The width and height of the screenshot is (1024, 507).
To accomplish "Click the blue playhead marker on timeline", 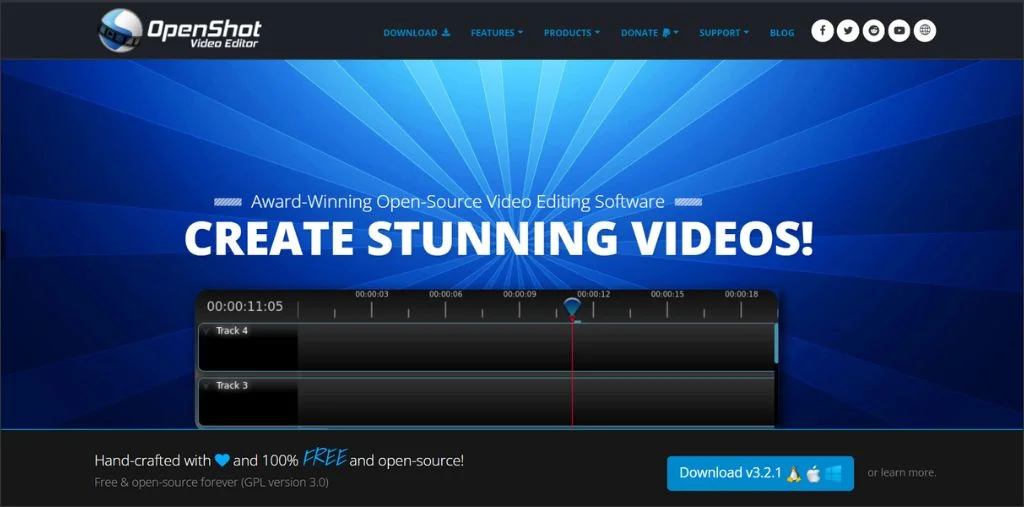I will tap(571, 307).
